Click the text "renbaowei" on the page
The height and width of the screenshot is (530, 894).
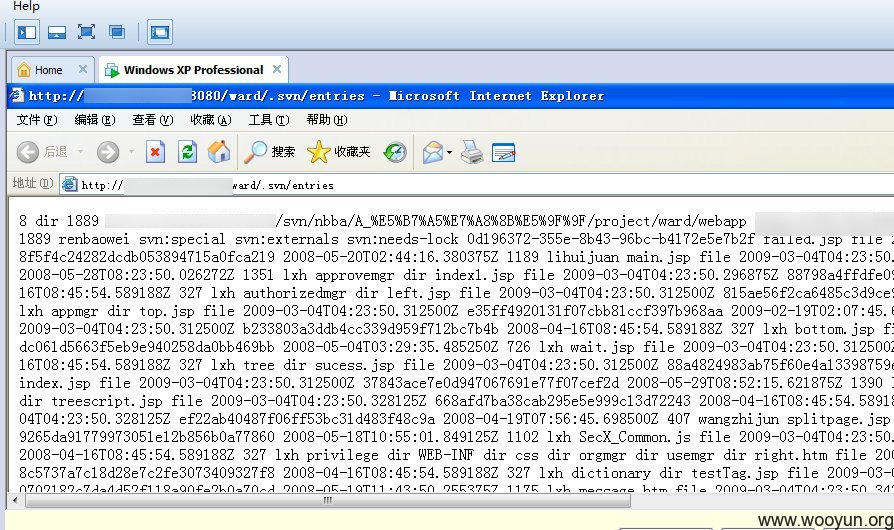pos(94,239)
